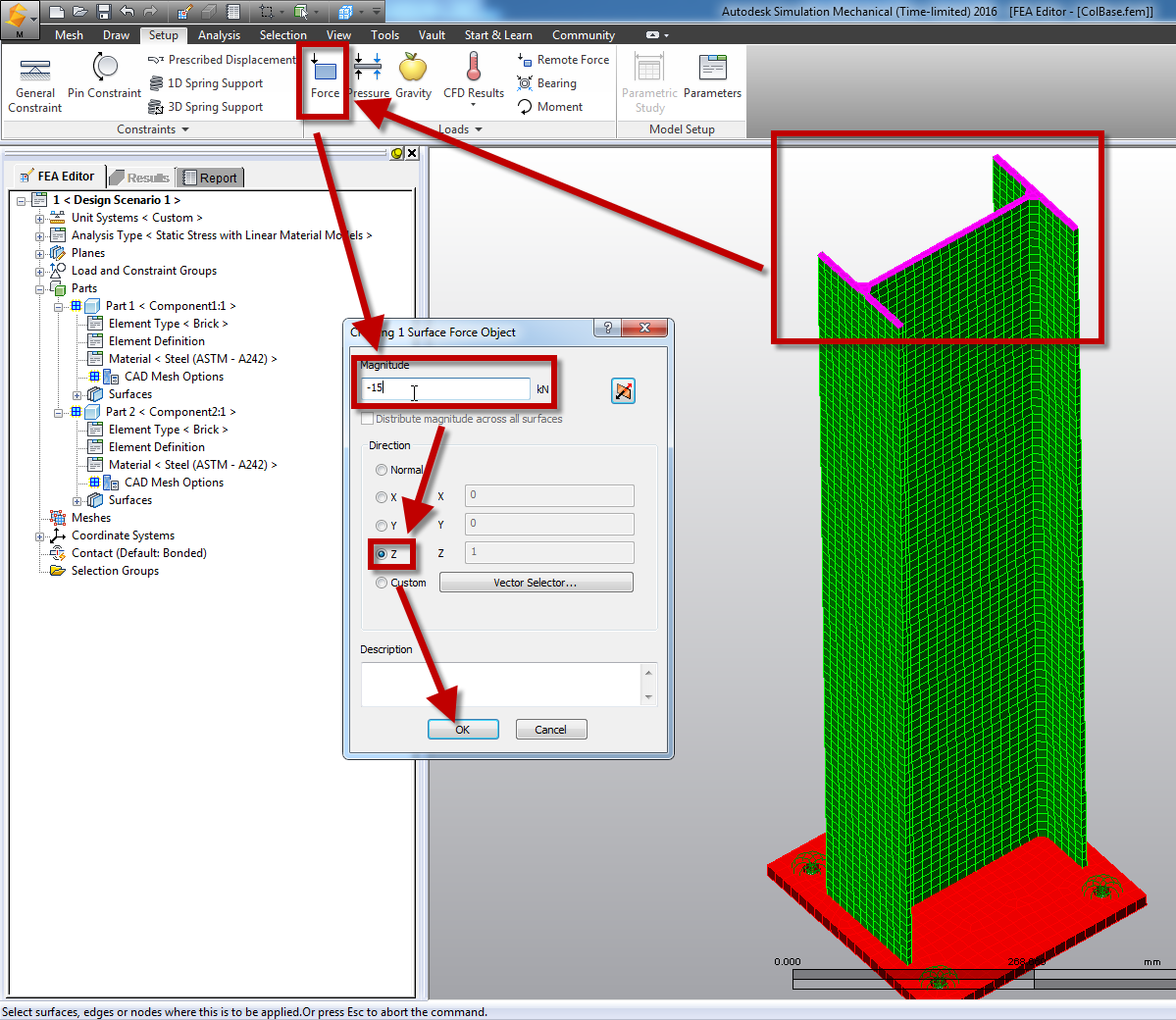Confirm the force with the OK button
1176x1020 pixels.
[x=463, y=729]
